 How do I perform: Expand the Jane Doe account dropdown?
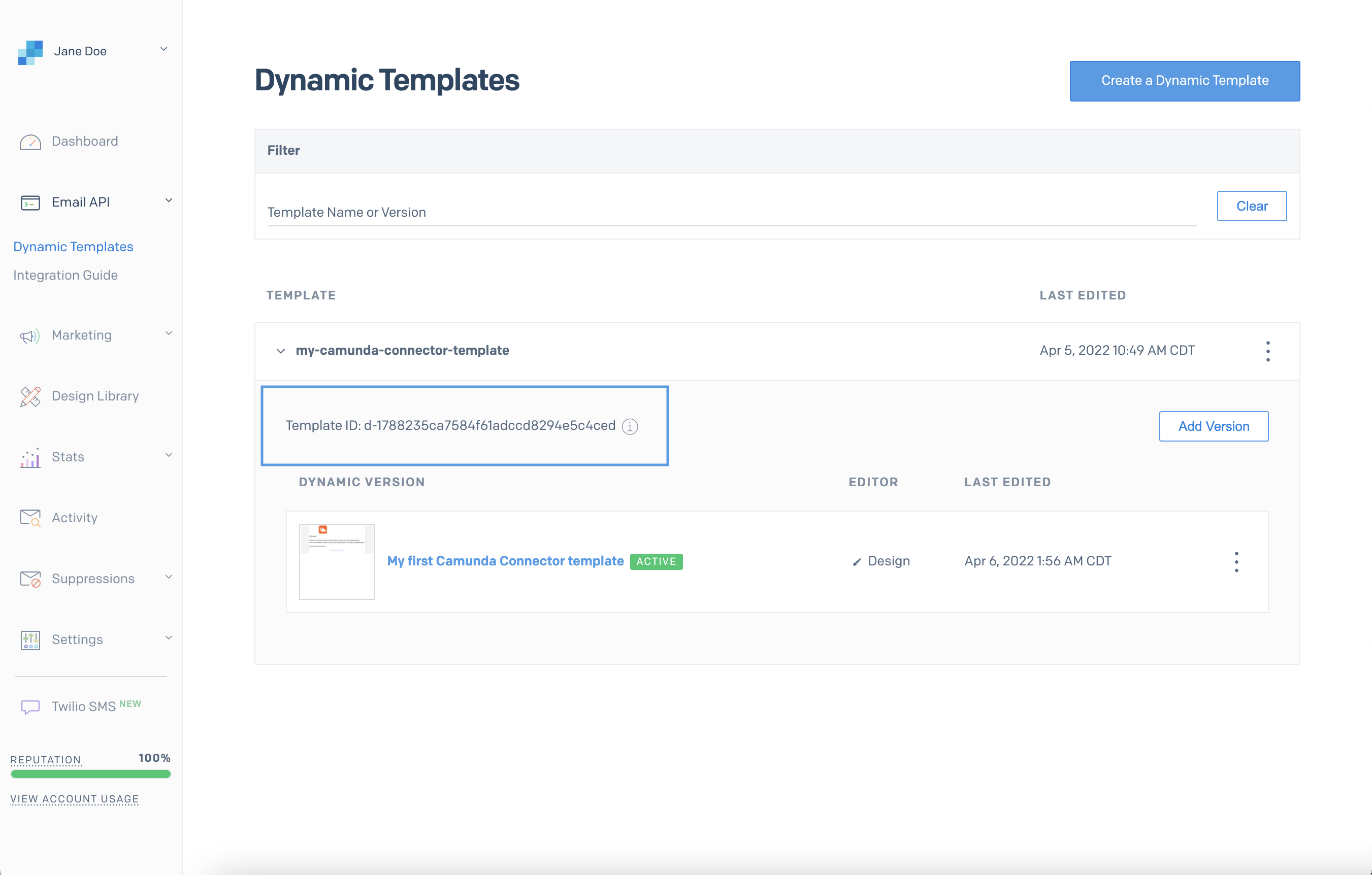tap(164, 50)
